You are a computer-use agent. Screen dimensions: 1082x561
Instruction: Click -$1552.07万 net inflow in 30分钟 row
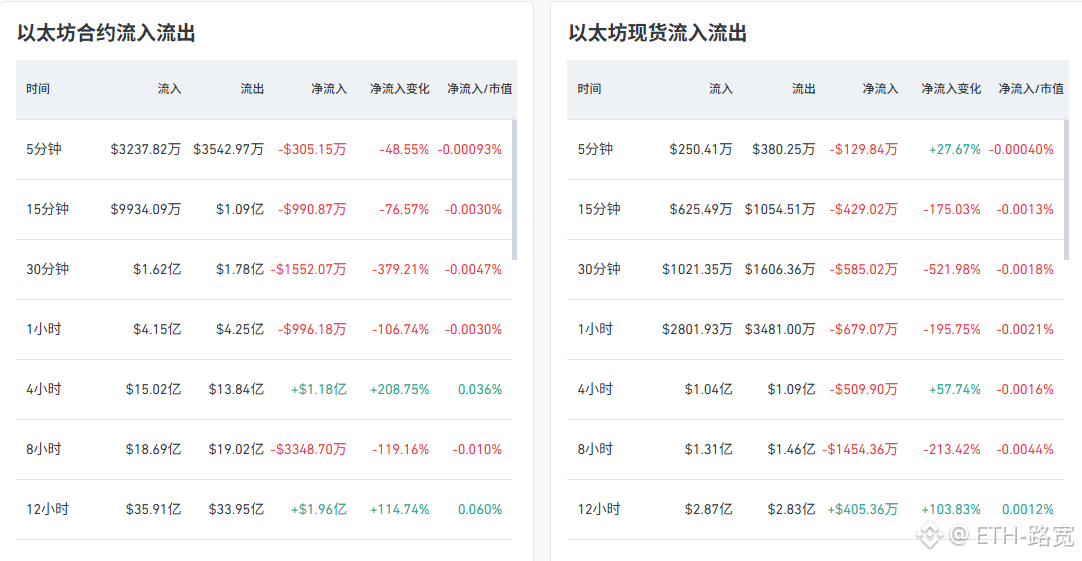pyautogui.click(x=308, y=270)
